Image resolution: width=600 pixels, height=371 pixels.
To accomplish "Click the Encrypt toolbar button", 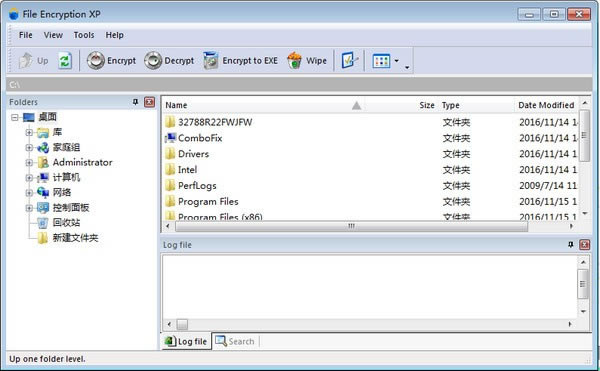I will point(111,60).
